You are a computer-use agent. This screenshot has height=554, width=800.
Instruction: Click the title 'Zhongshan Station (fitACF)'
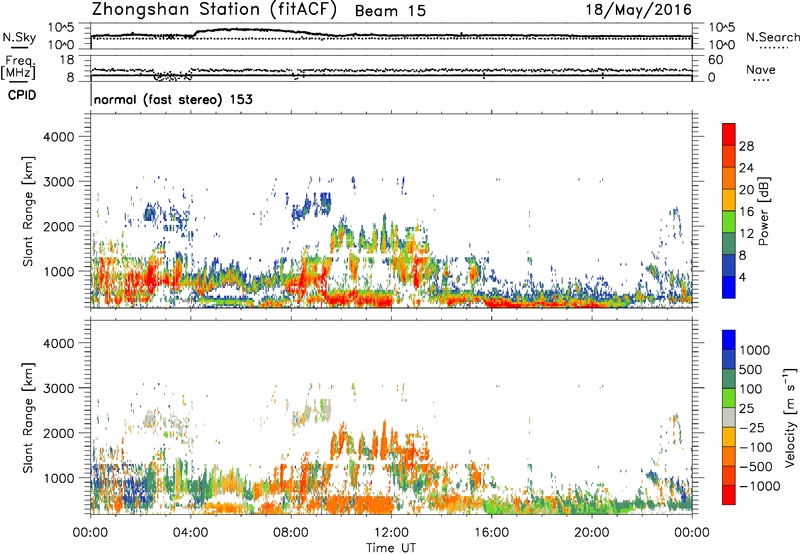click(214, 10)
